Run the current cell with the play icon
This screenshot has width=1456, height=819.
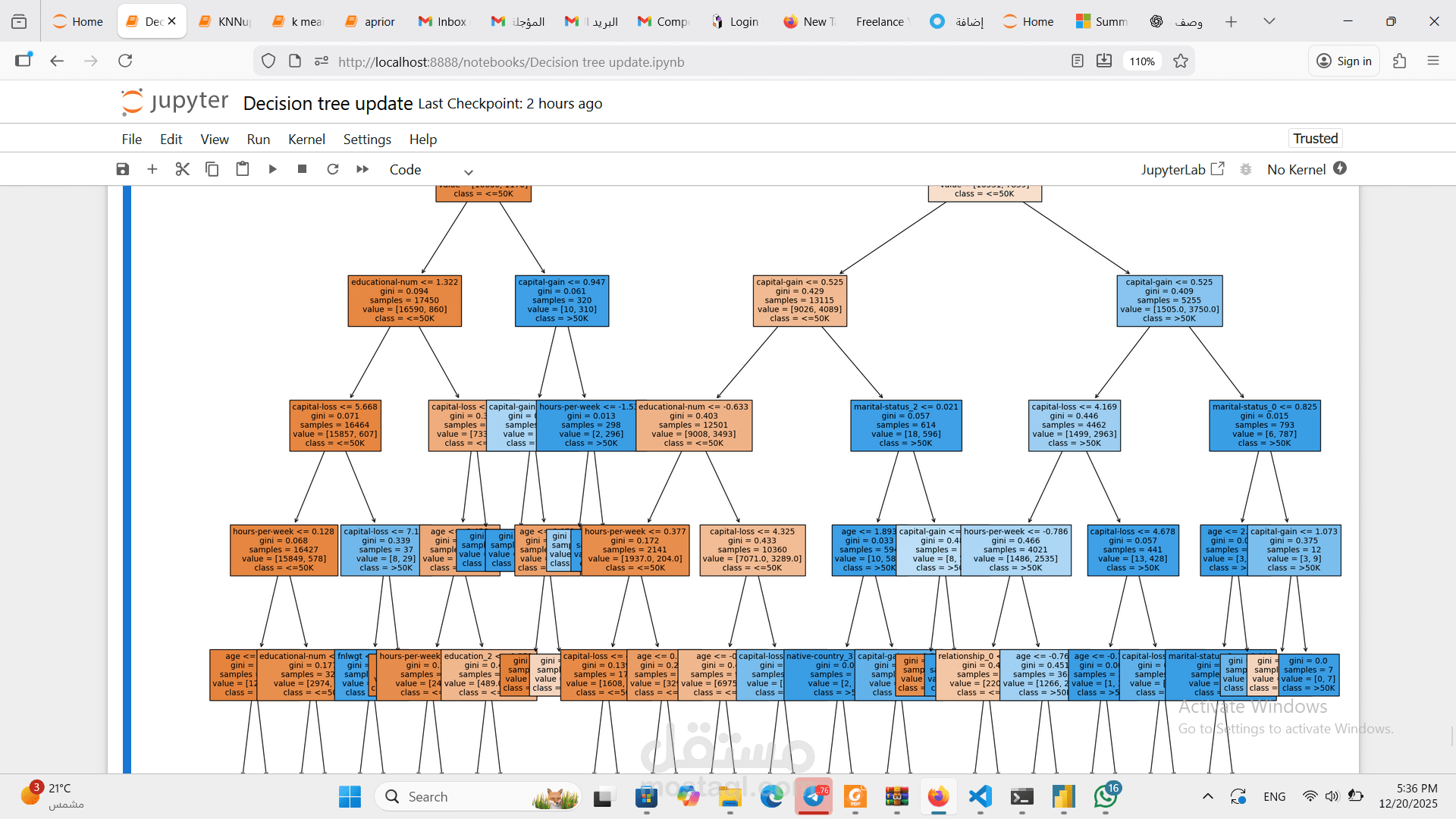(x=272, y=169)
